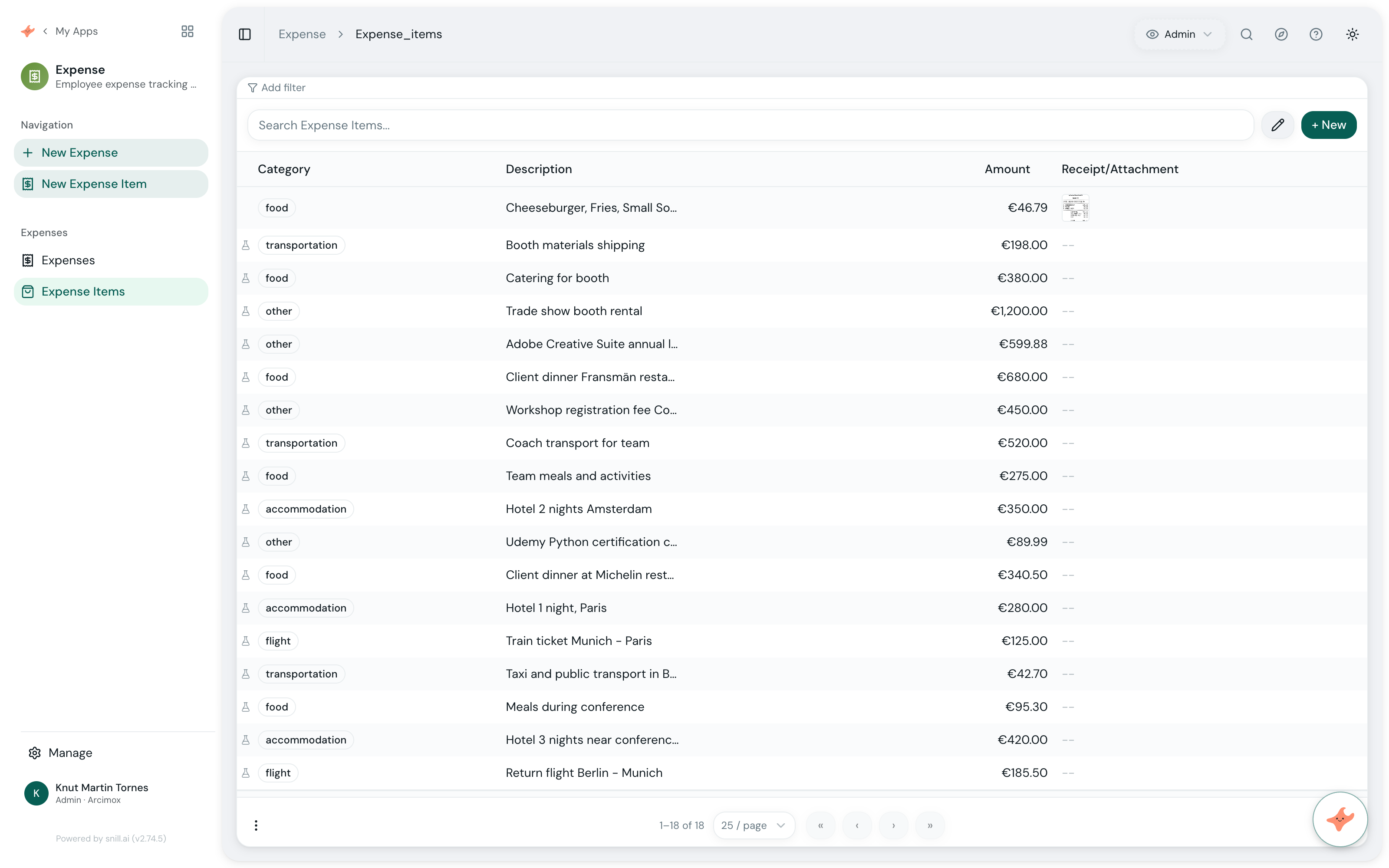Click 'Workshop registration fee Co...' description
The height and width of the screenshot is (868, 1389).
click(591, 410)
